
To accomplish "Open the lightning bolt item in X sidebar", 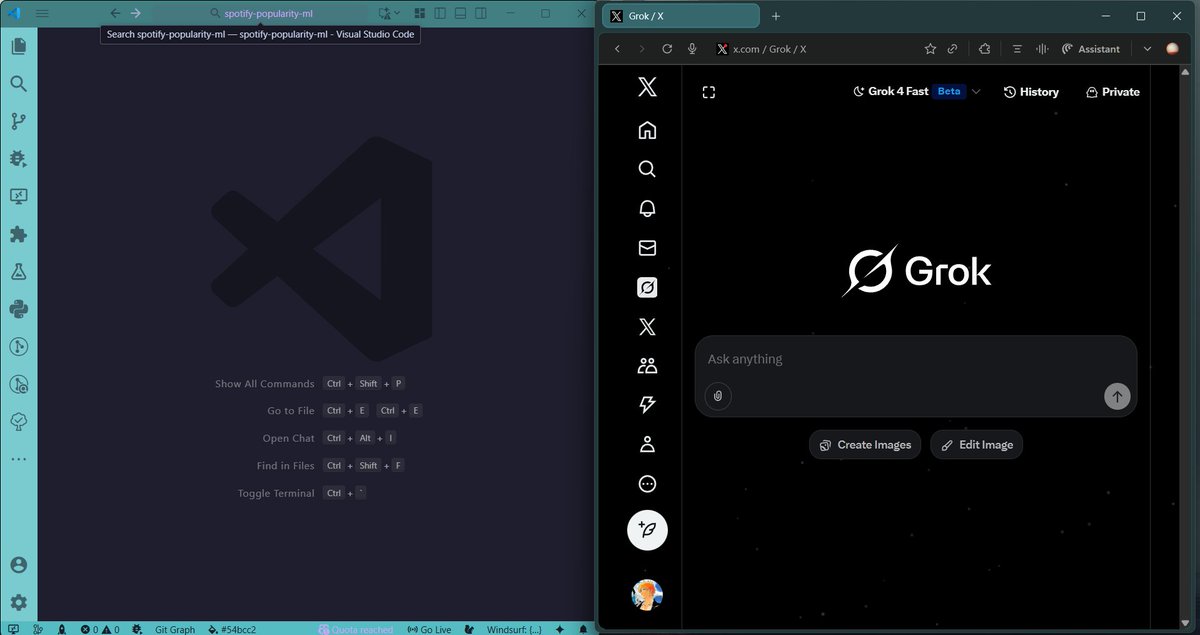I will pyautogui.click(x=647, y=405).
